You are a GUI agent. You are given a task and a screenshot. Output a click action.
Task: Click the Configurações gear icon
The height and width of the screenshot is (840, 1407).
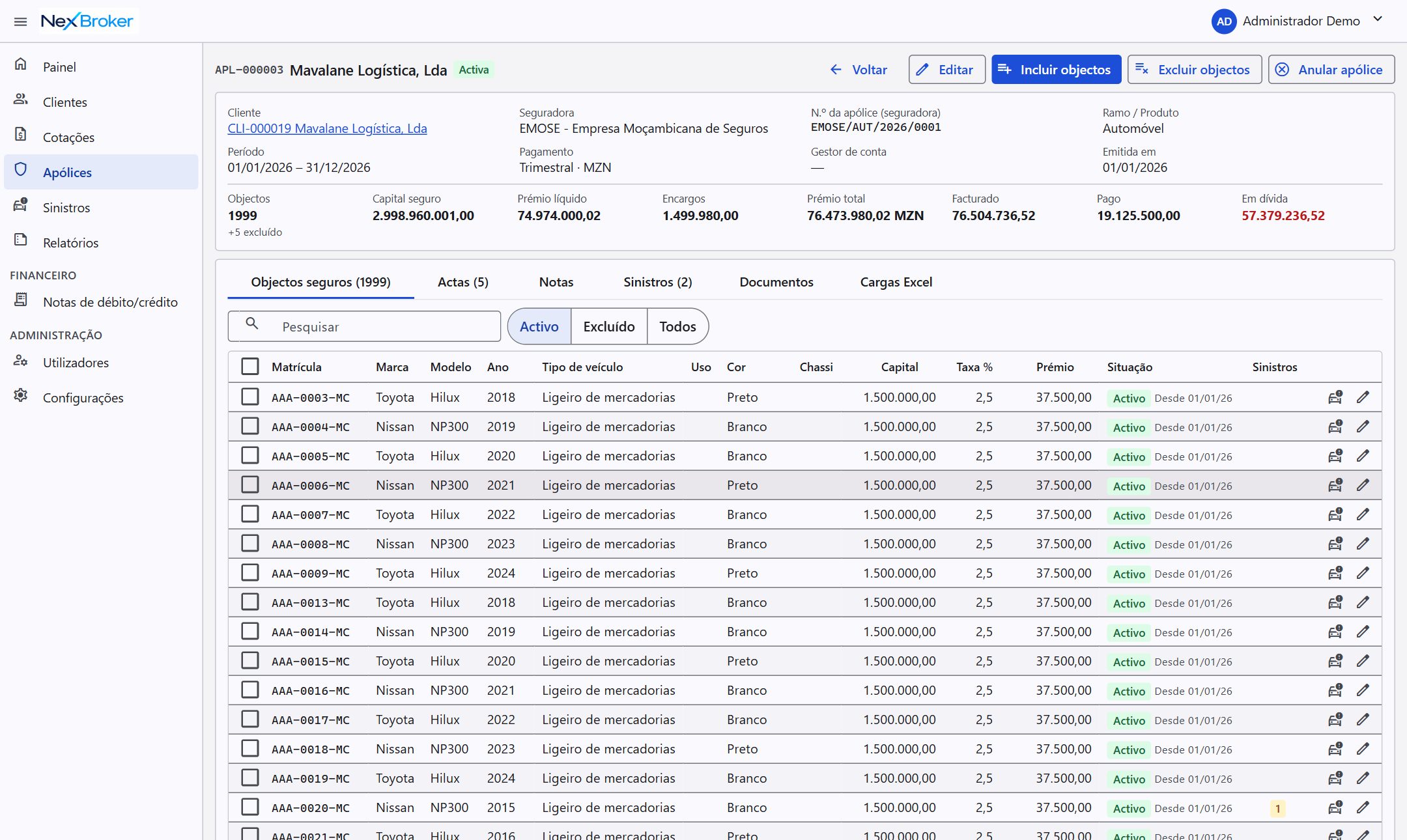click(x=21, y=395)
